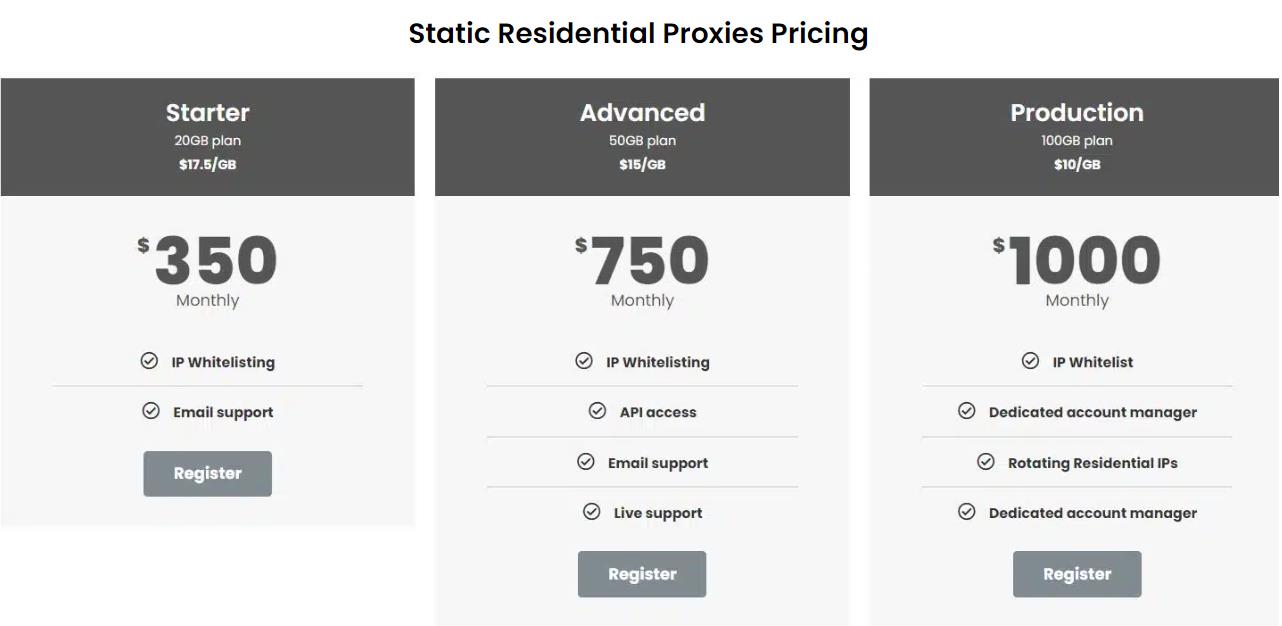Click checkmark icon next to API access
Image resolution: width=1282 pixels, height=626 pixels.
[x=597, y=411]
